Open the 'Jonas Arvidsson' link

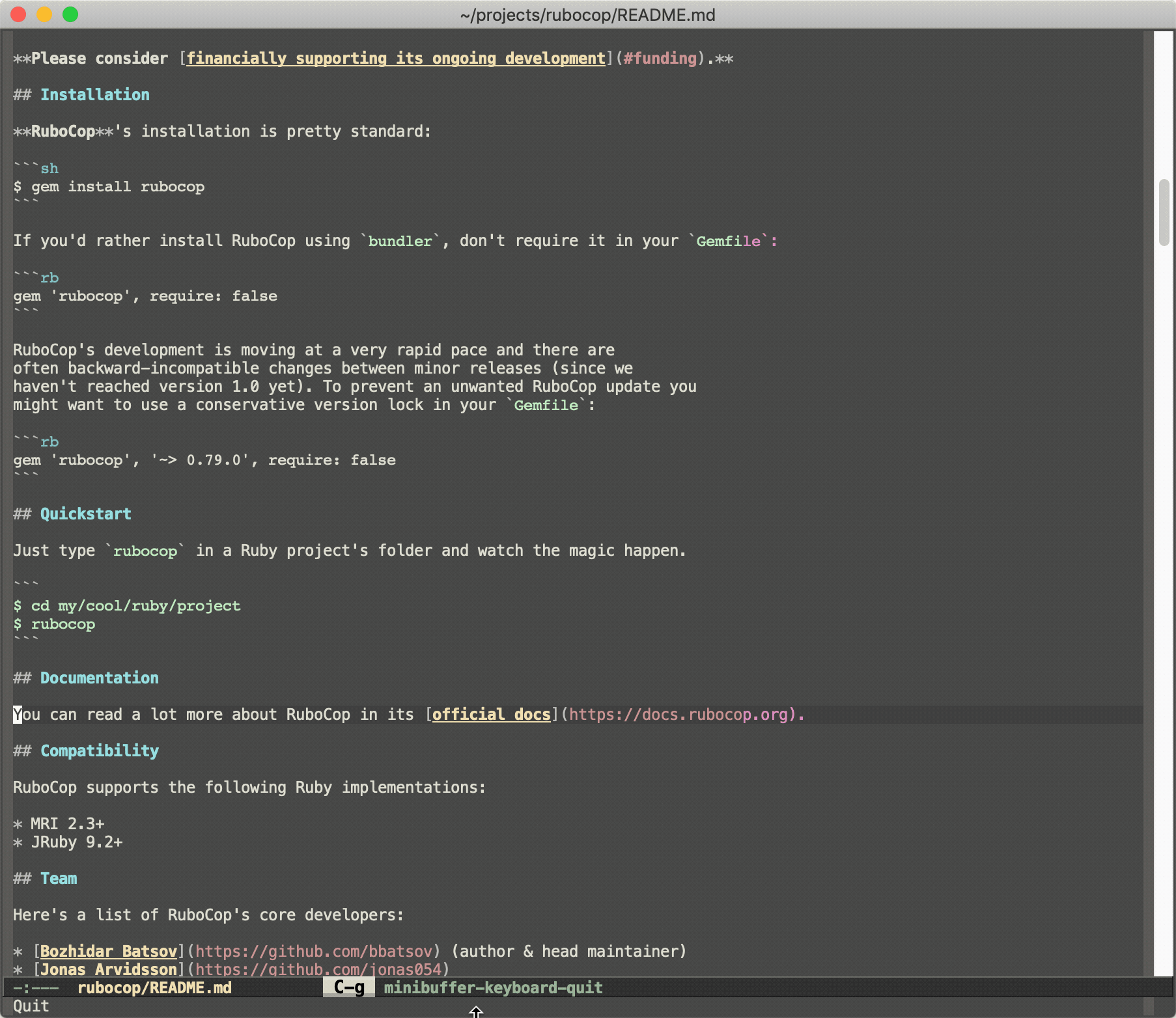coord(109,969)
